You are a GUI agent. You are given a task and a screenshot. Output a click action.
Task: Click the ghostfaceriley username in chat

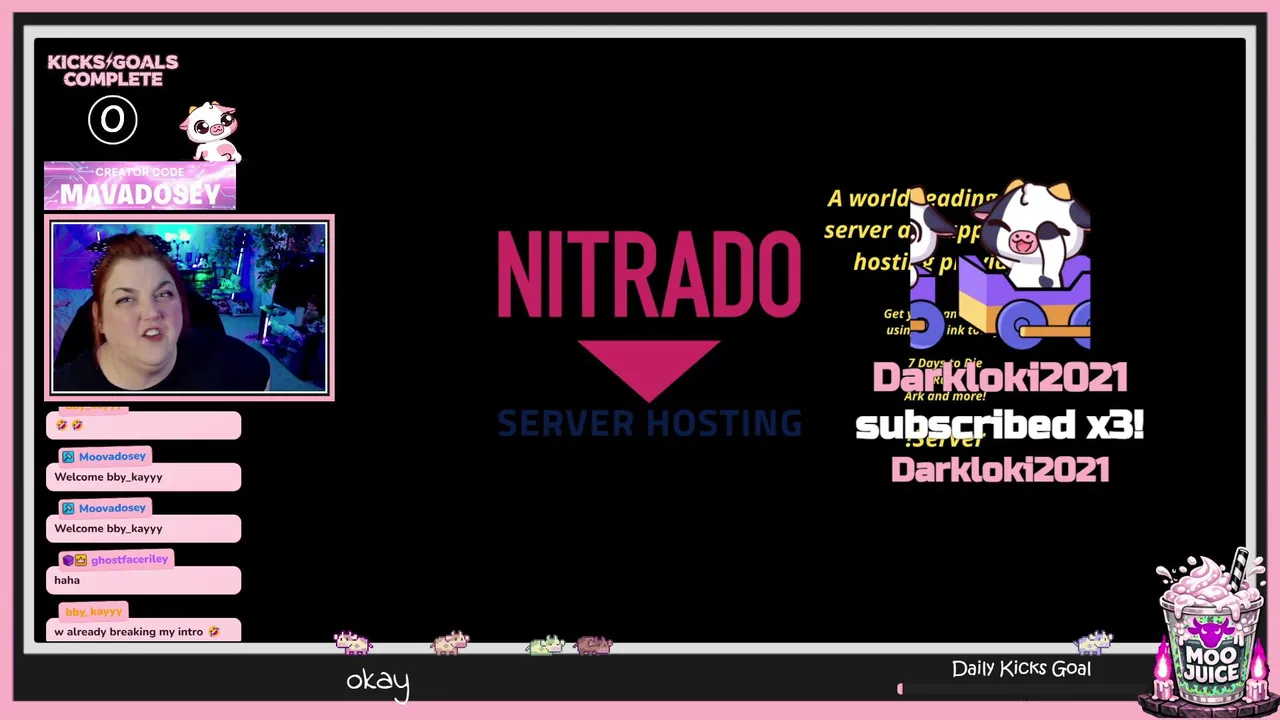129,560
